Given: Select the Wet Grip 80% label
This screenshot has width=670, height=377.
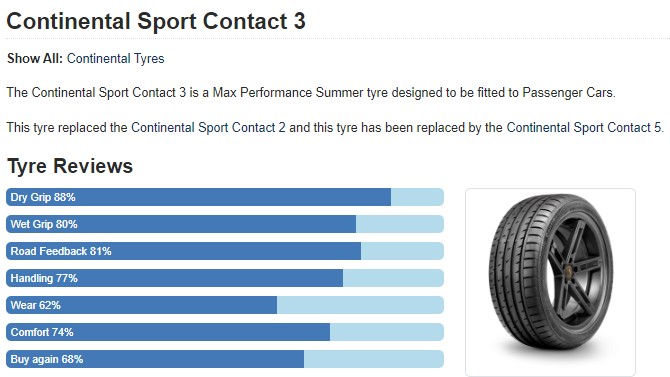Looking at the screenshot, I should tap(44, 224).
